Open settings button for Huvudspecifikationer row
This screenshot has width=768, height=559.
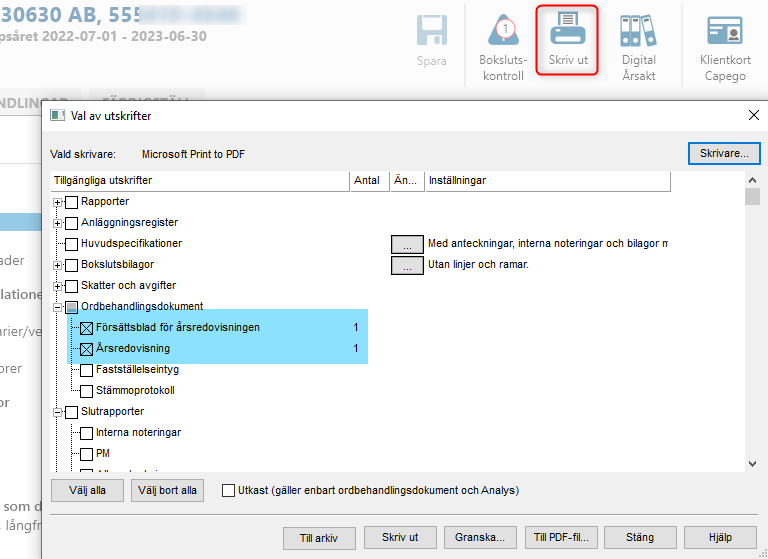pyautogui.click(x=407, y=244)
